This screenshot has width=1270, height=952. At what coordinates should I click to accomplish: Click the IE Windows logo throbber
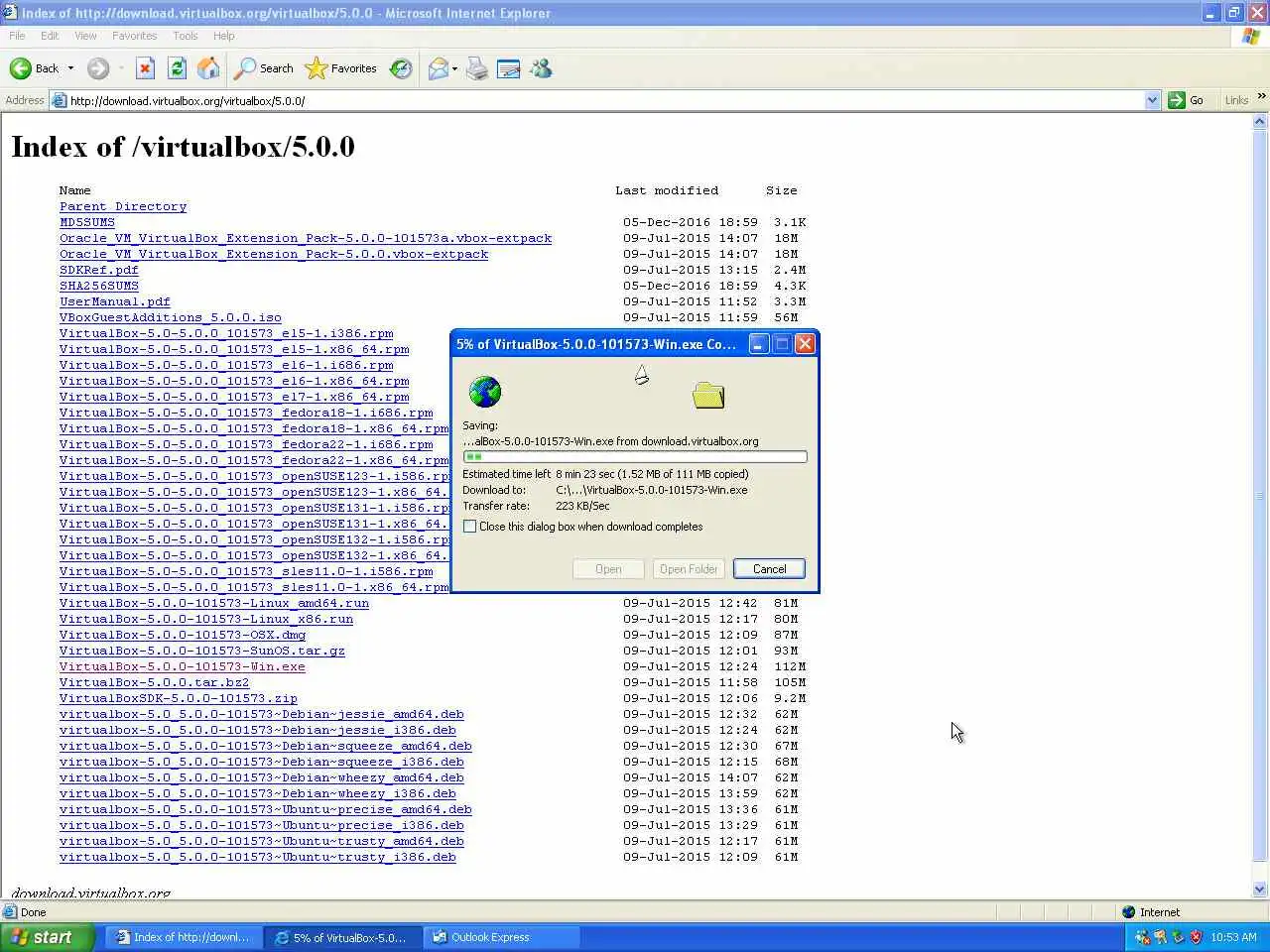pos(1252,36)
